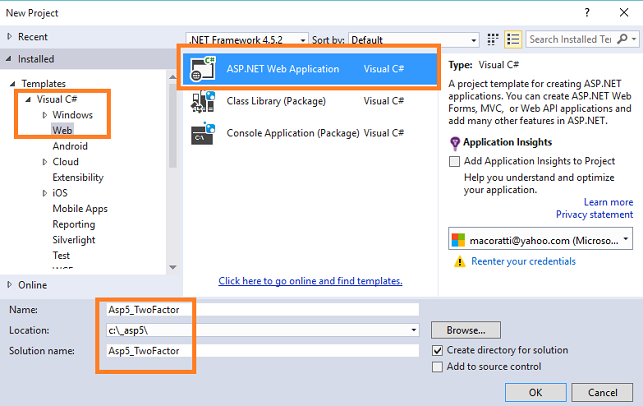This screenshot has height=406, width=643.
Task: Click the Application Insights lightbulb icon
Action: coord(455,143)
